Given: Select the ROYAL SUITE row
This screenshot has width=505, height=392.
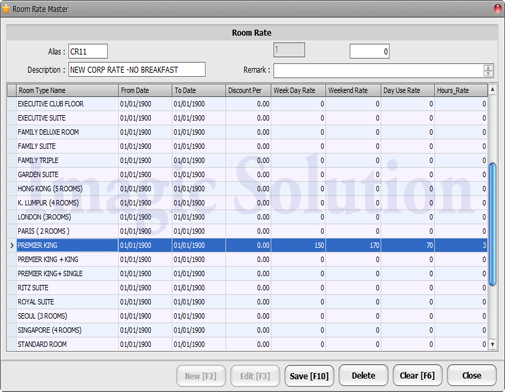Looking at the screenshot, I should tap(247, 302).
